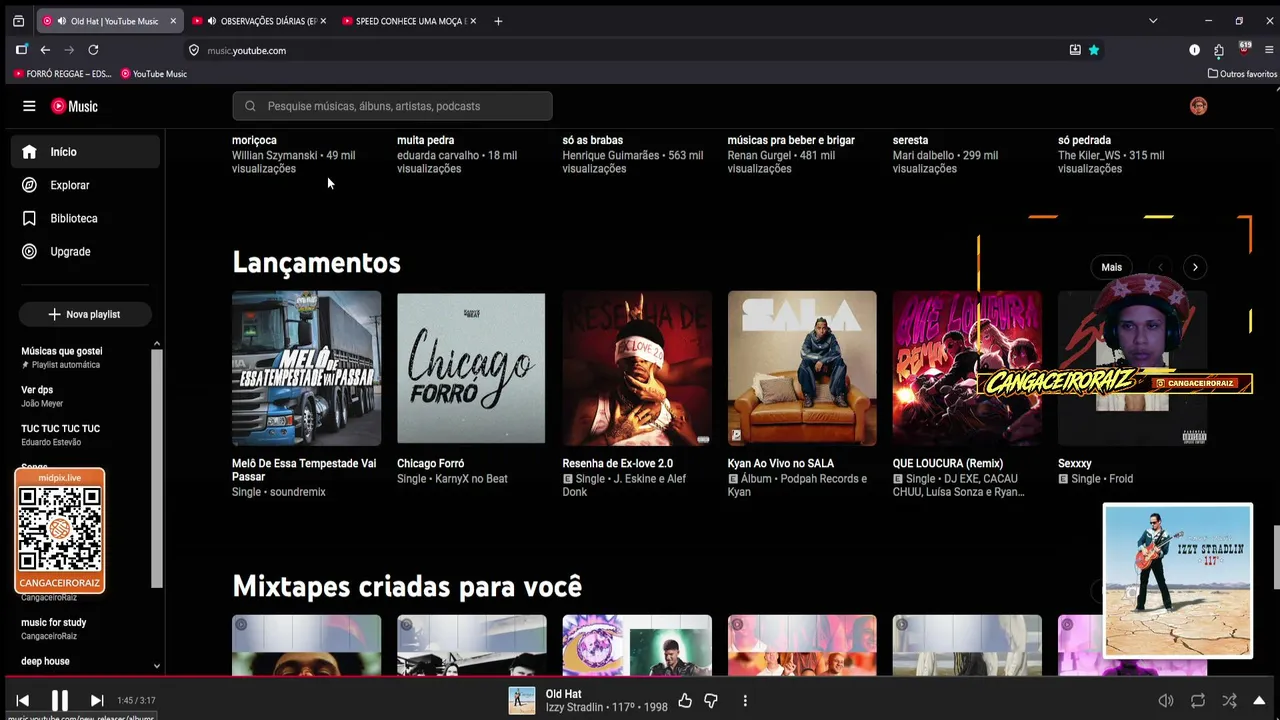1280x720 pixels.
Task: Open the Izzy Stradlin 117° mini player artwork
Action: click(x=1178, y=580)
